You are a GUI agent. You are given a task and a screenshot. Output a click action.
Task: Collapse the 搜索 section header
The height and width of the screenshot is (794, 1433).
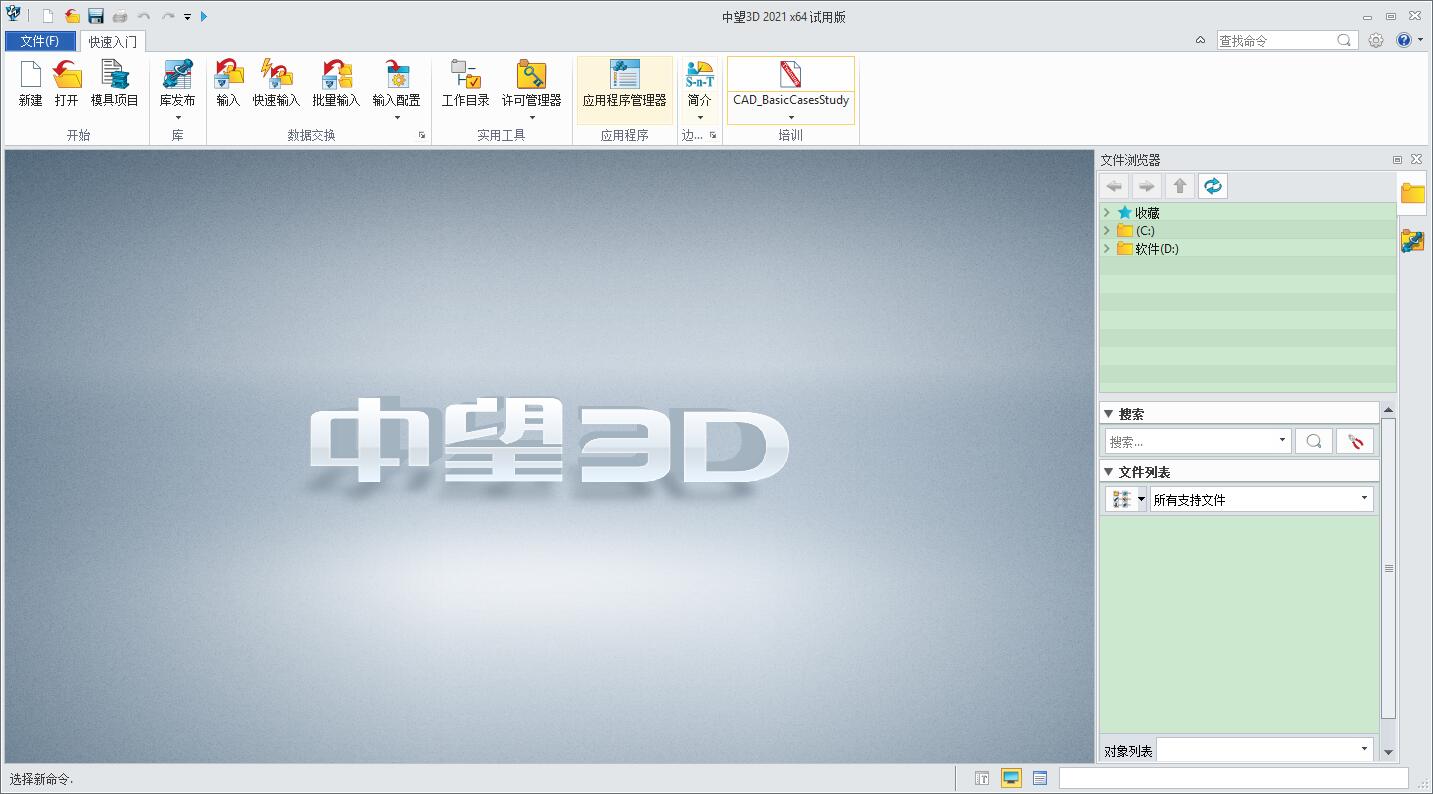coord(1108,414)
